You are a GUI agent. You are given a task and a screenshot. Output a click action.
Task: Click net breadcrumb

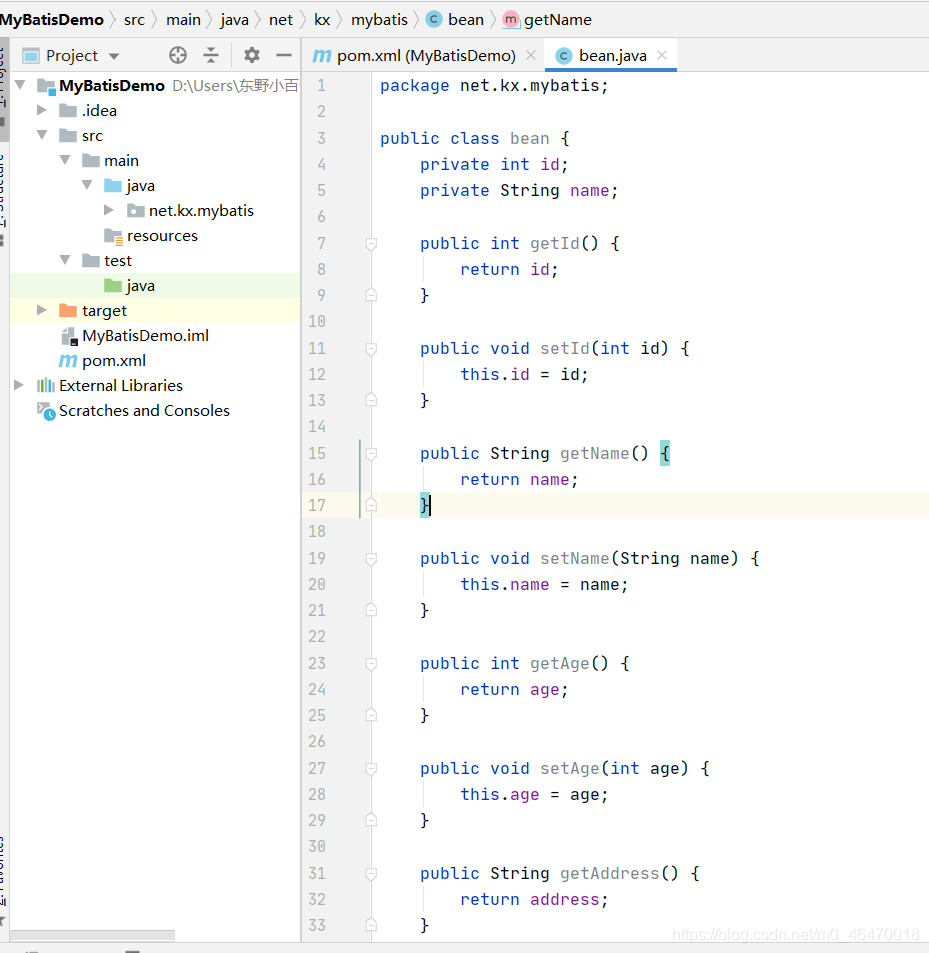[281, 19]
